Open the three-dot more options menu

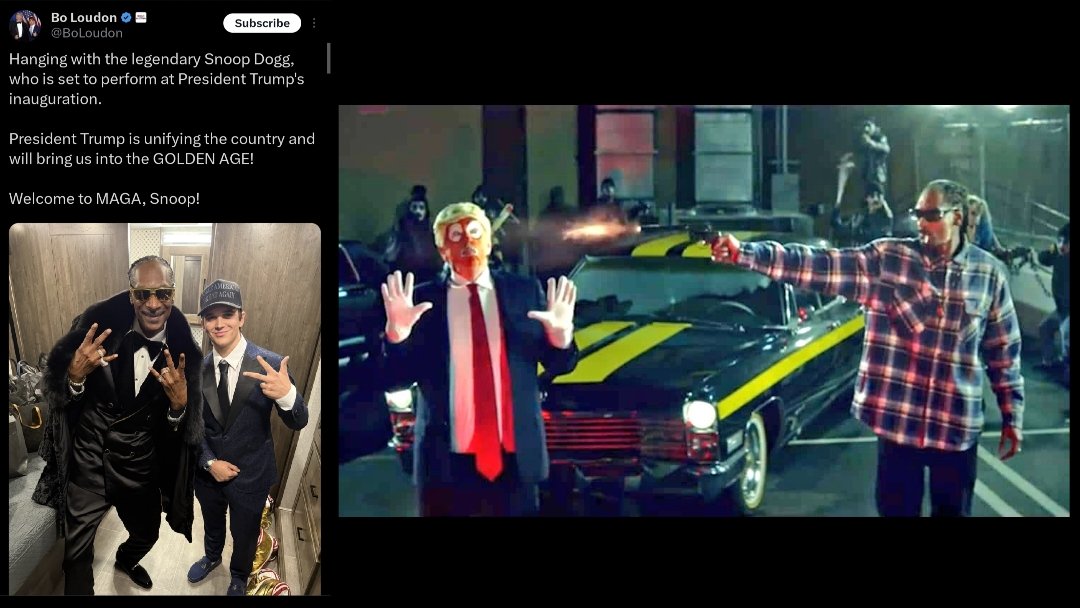click(314, 23)
